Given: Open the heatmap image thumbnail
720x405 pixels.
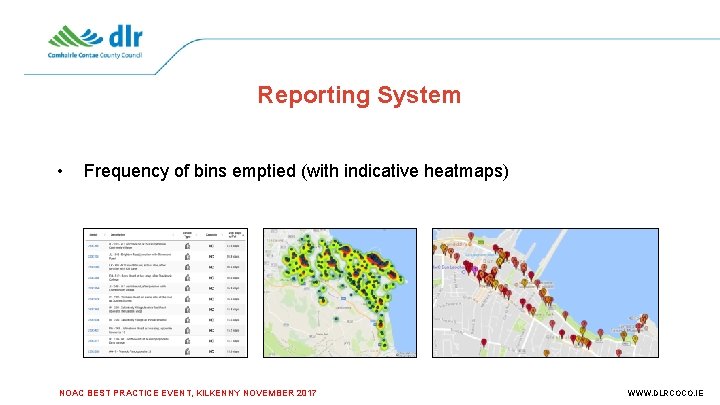Looking at the screenshot, I should point(340,292).
